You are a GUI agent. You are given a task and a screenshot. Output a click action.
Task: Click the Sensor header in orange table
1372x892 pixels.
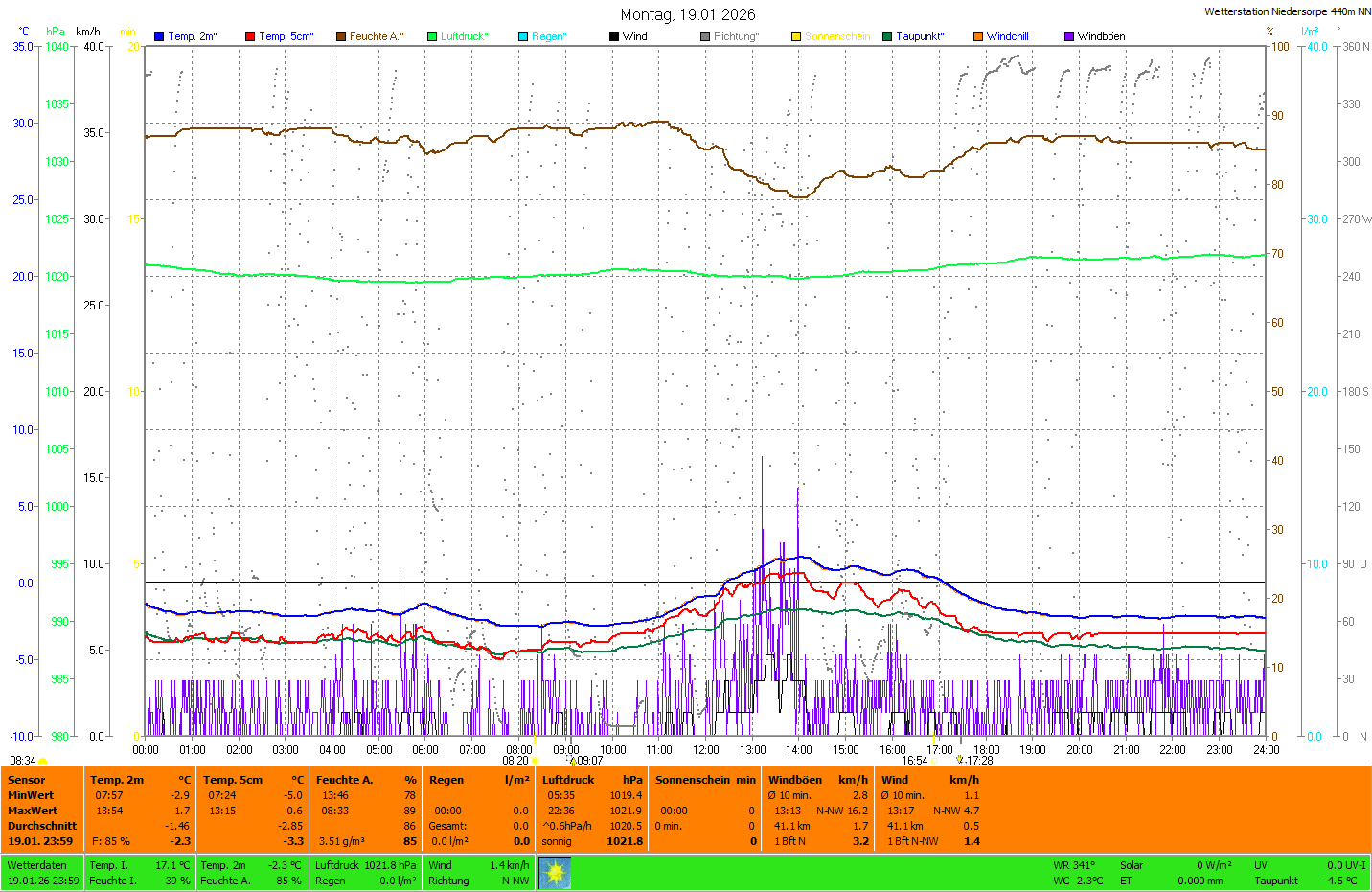pos(27,780)
